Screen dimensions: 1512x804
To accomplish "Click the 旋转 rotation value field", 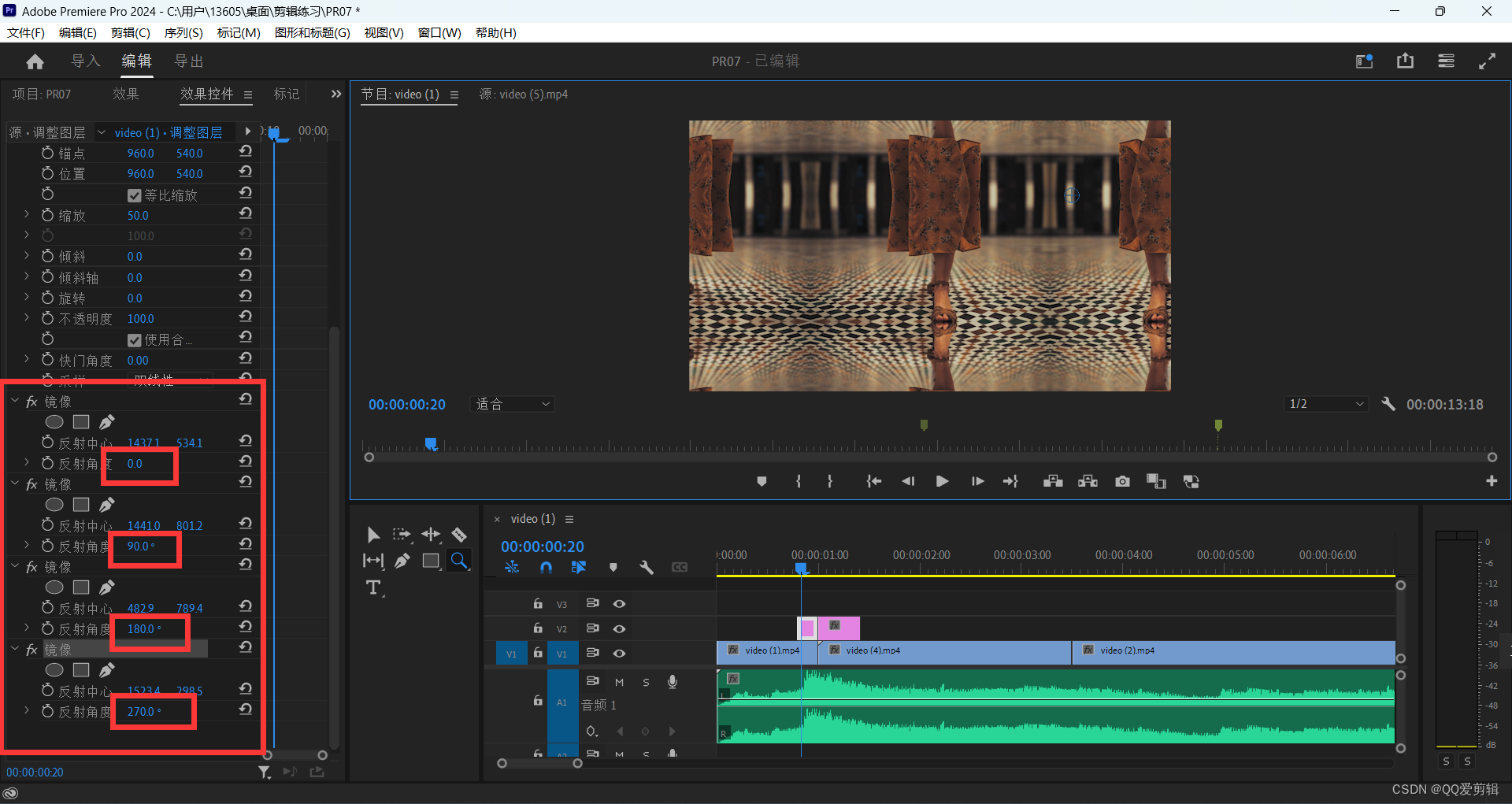I will (x=135, y=298).
